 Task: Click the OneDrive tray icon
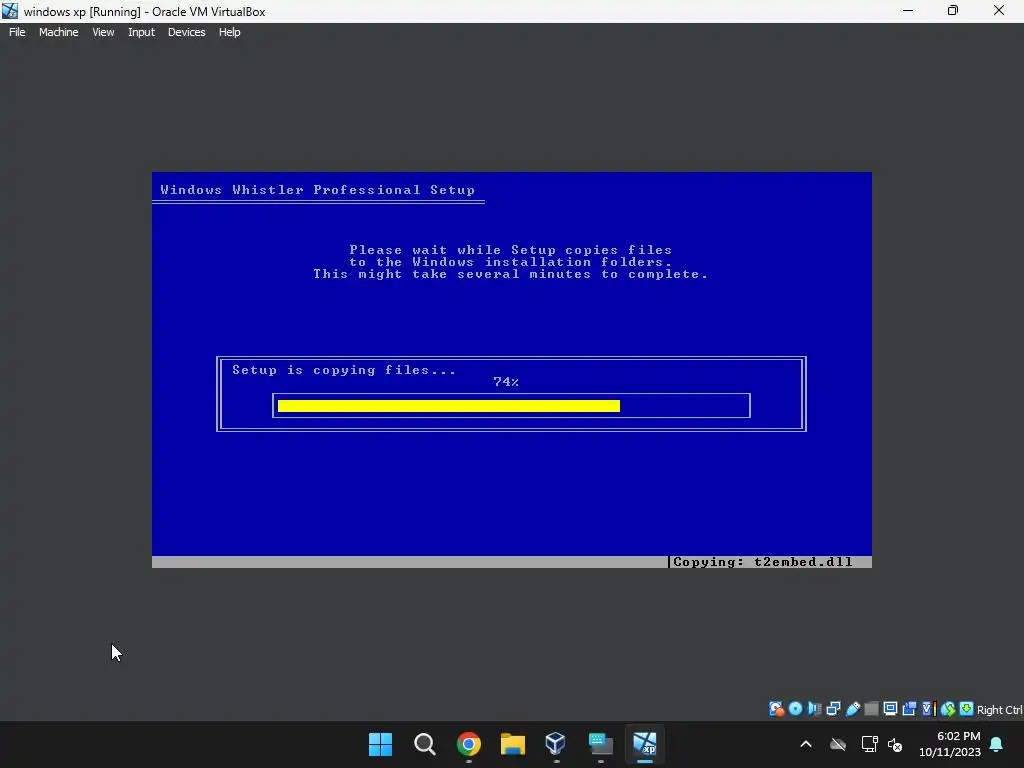point(838,744)
